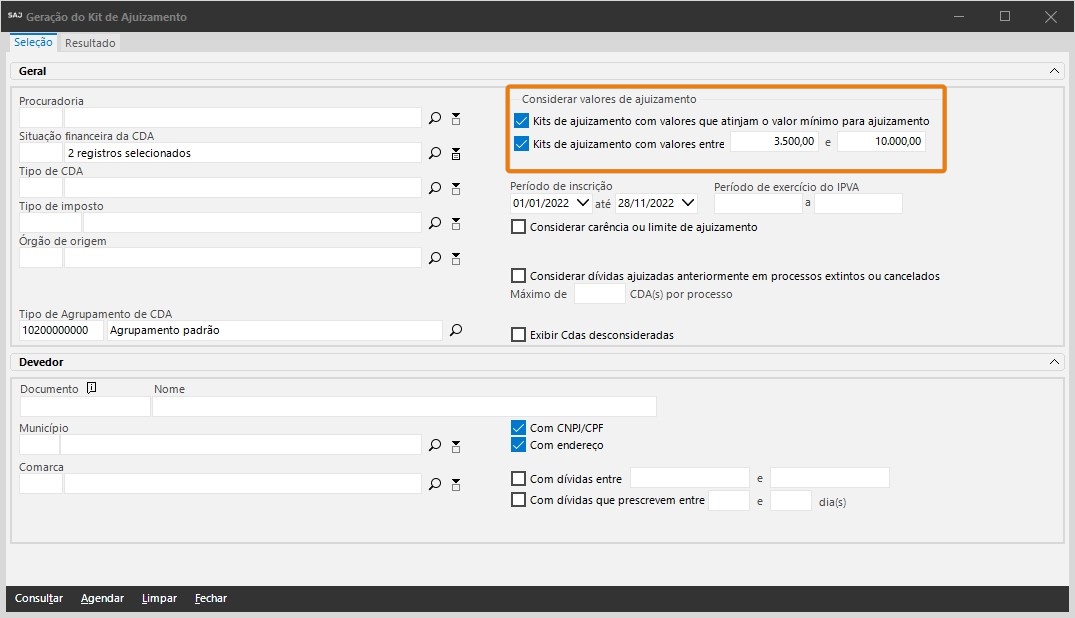The image size is (1075, 618).
Task: Click the Consultar button
Action: (39, 598)
